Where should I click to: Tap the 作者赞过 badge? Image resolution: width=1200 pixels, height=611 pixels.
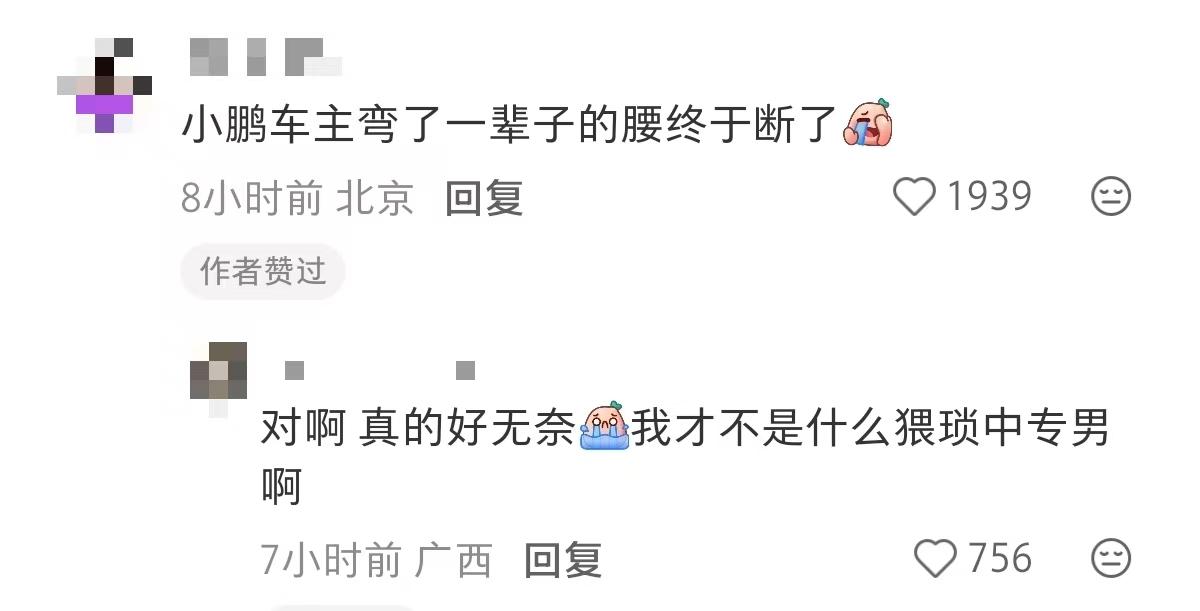click(263, 271)
